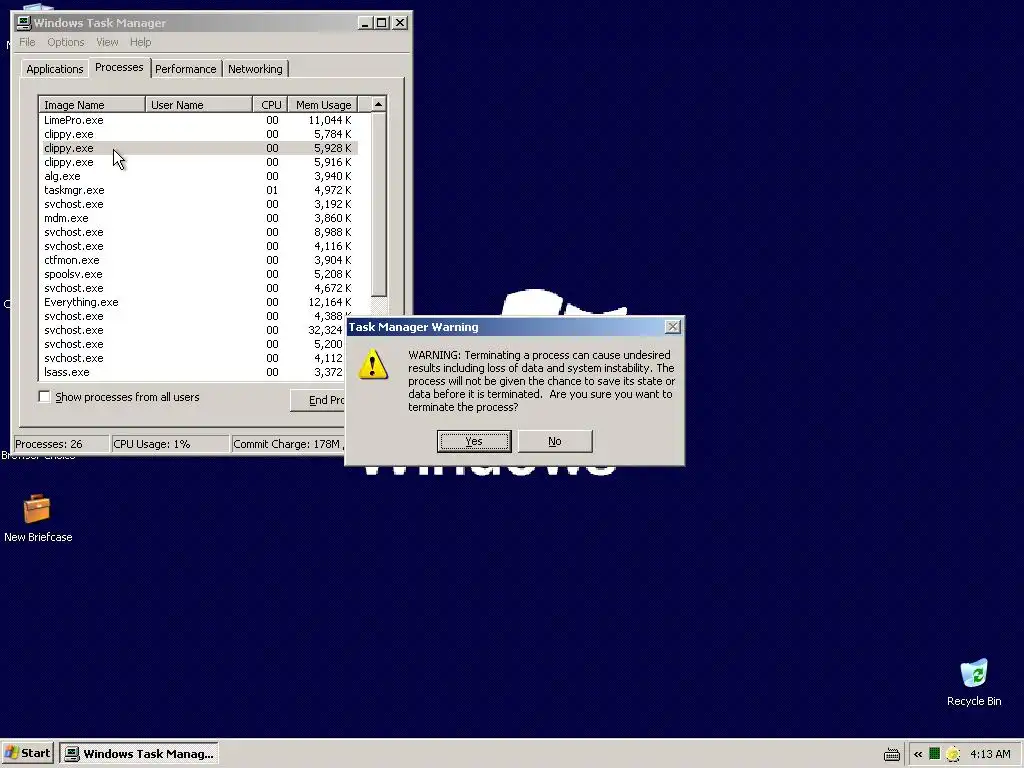Maximize the Windows Task Manager window

(x=381, y=23)
